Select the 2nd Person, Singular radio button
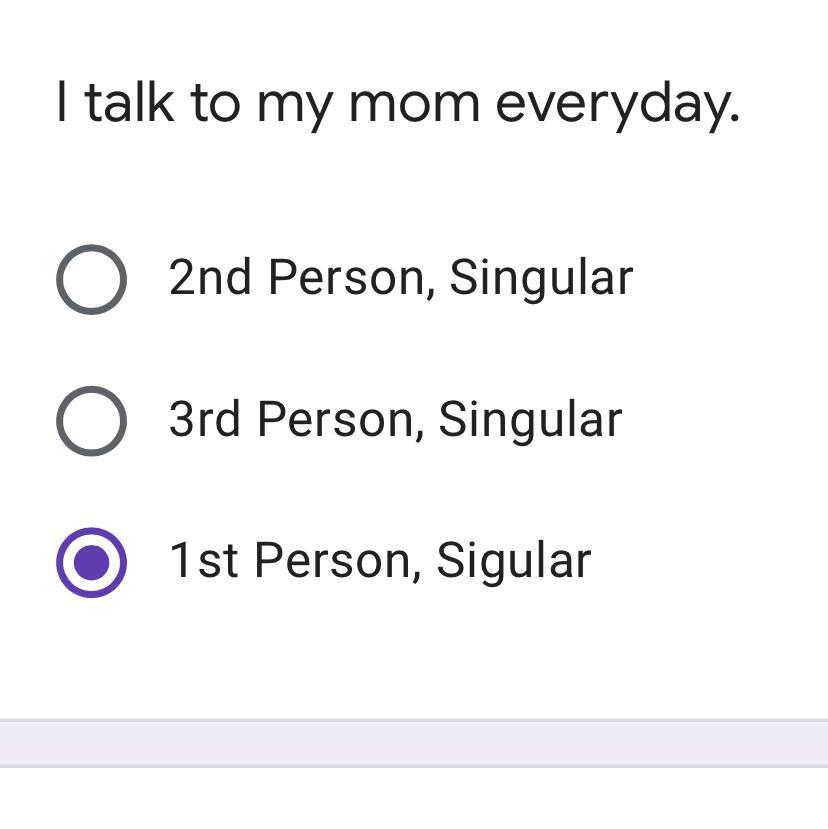 pos(91,279)
